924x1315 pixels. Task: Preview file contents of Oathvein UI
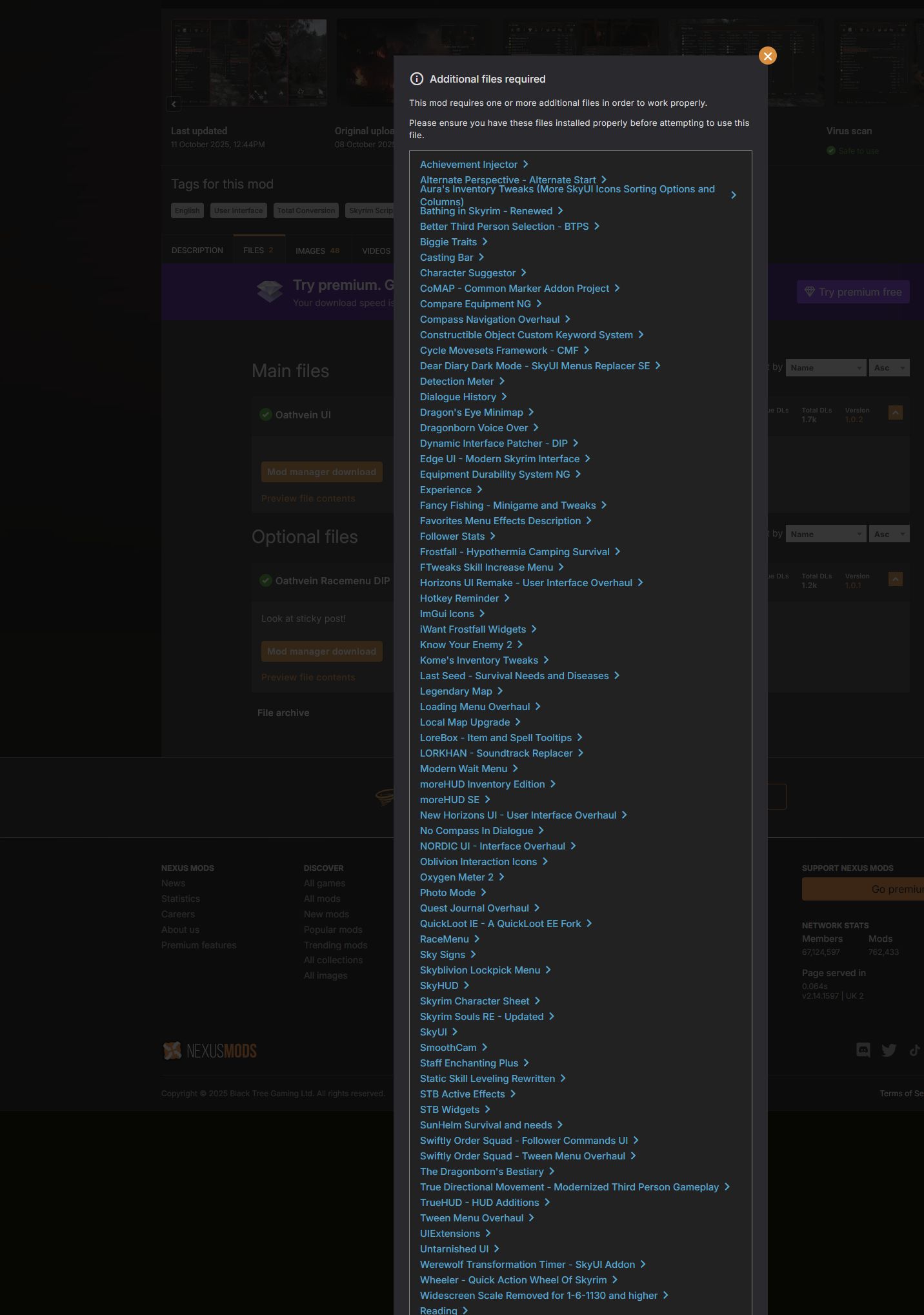click(x=308, y=498)
